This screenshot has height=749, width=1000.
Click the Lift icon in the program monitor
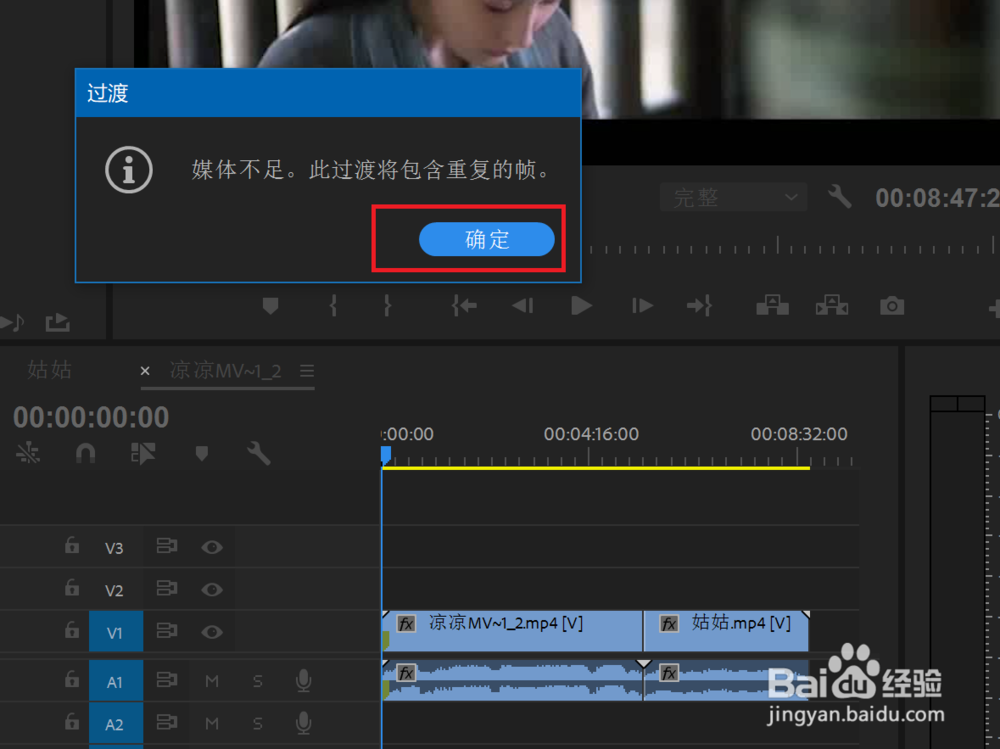click(771, 305)
